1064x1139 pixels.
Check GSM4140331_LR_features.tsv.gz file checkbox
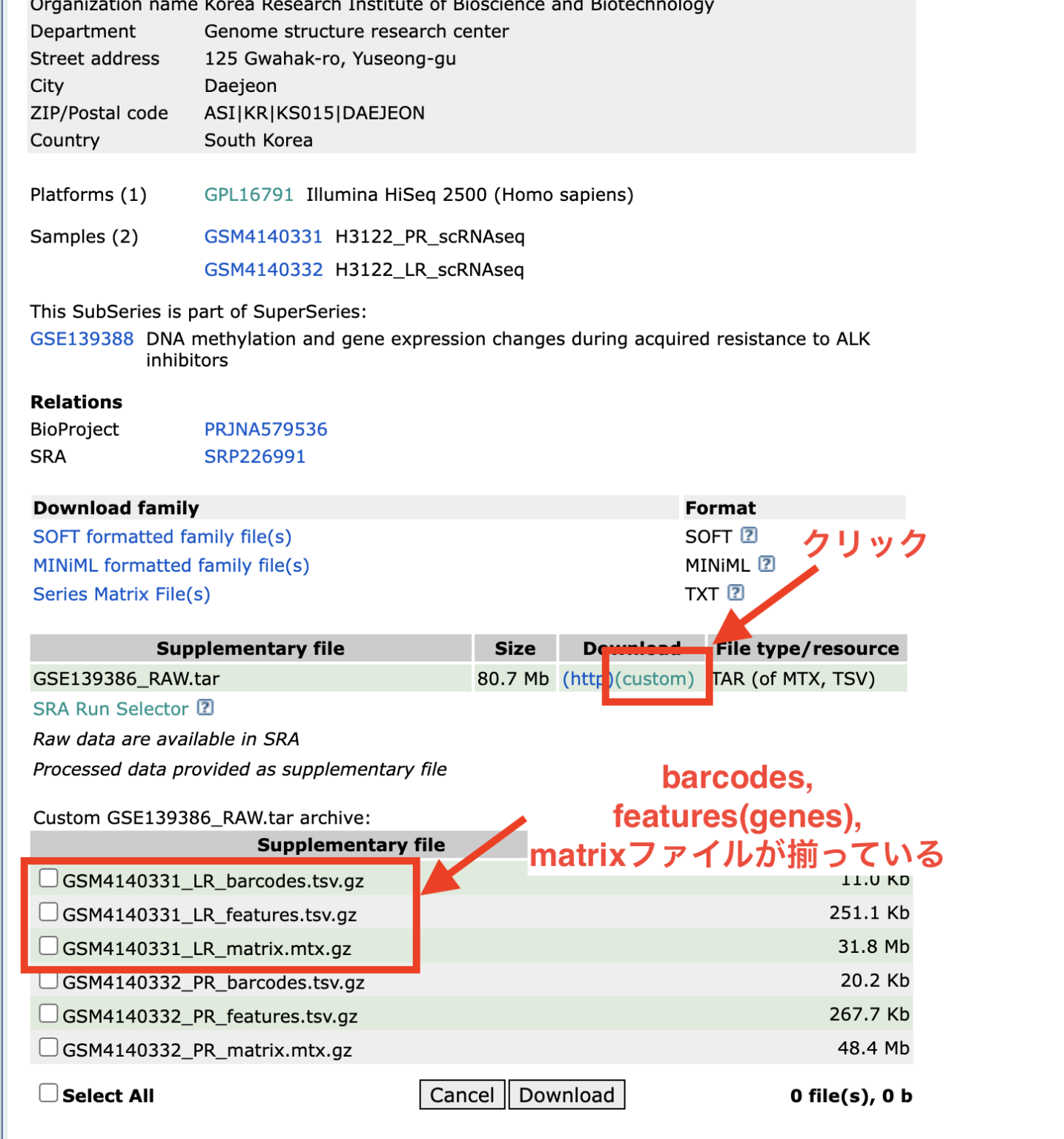click(48, 912)
